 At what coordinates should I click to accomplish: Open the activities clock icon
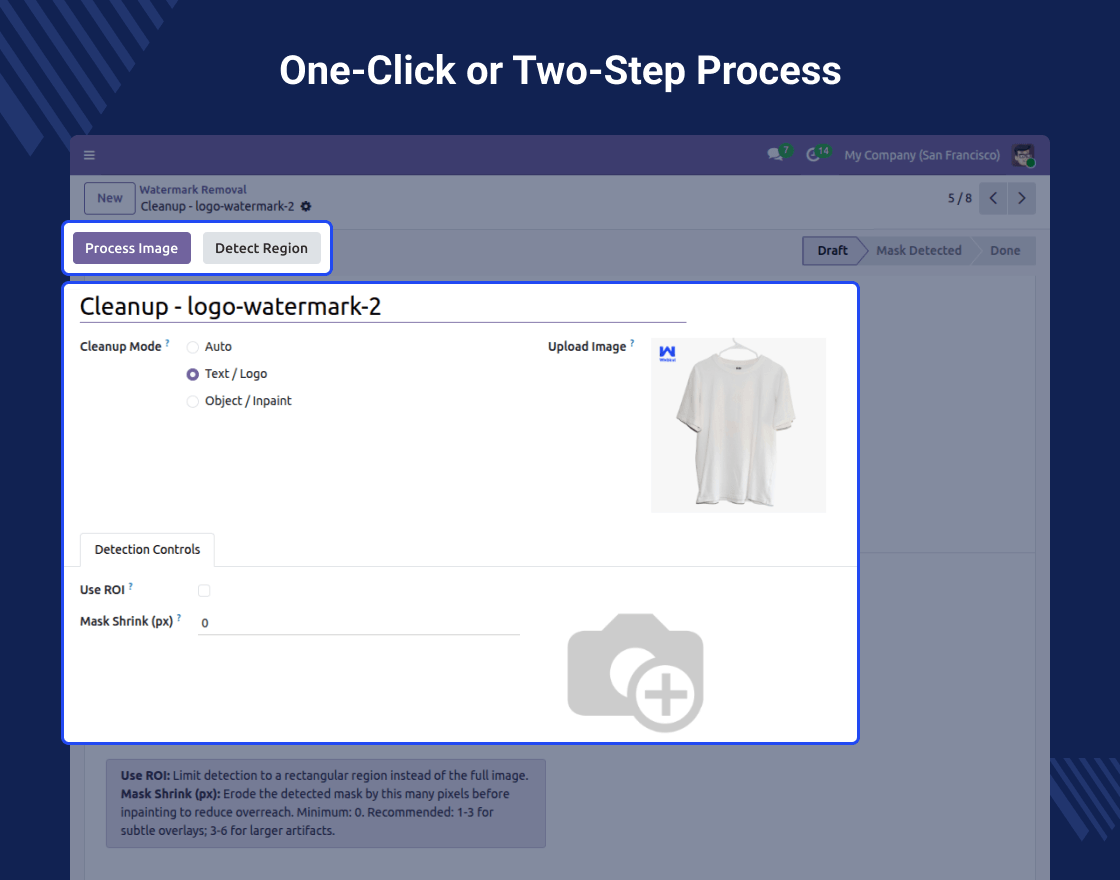(813, 154)
